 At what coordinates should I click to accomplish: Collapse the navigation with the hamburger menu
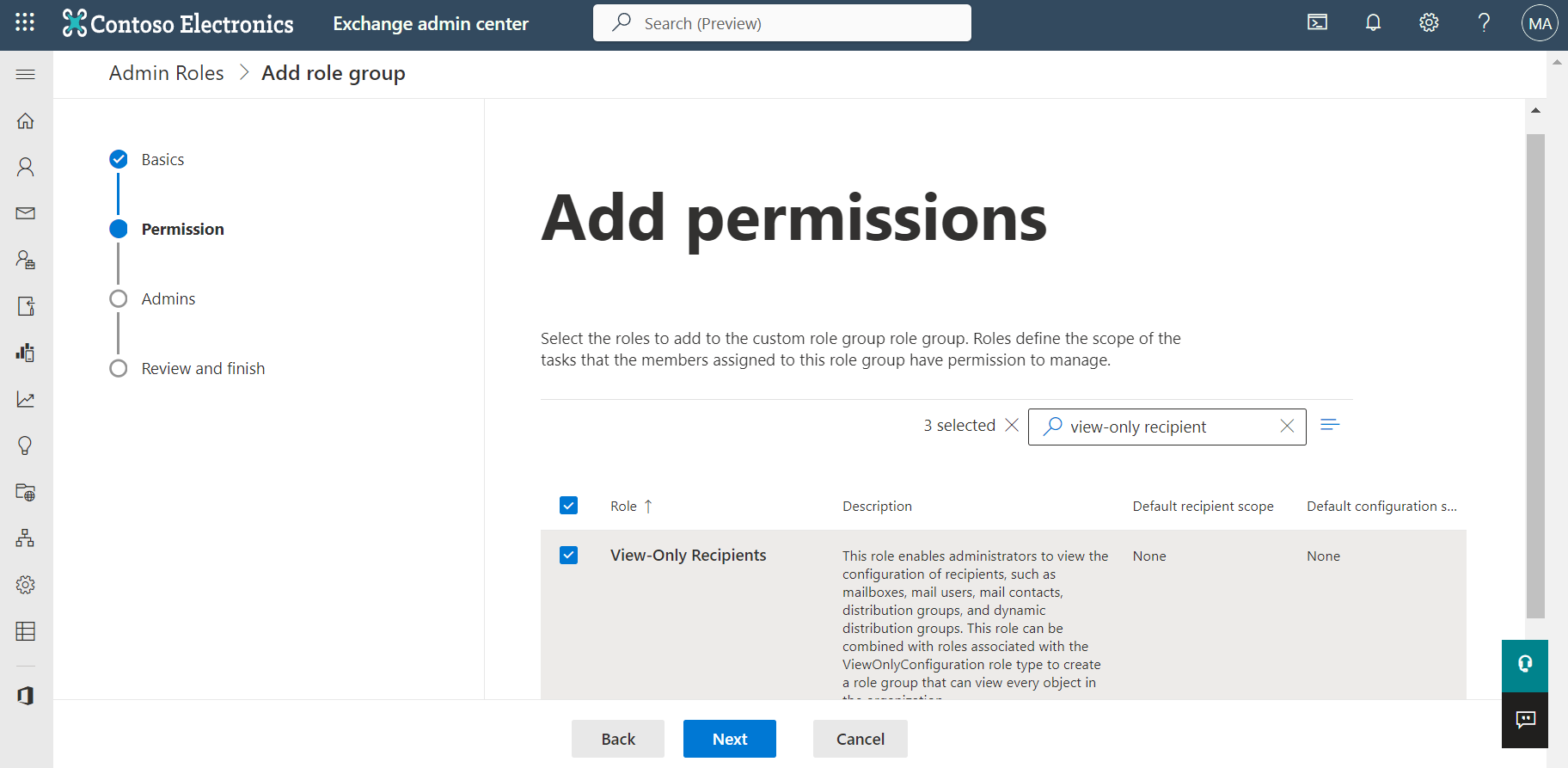click(x=25, y=74)
